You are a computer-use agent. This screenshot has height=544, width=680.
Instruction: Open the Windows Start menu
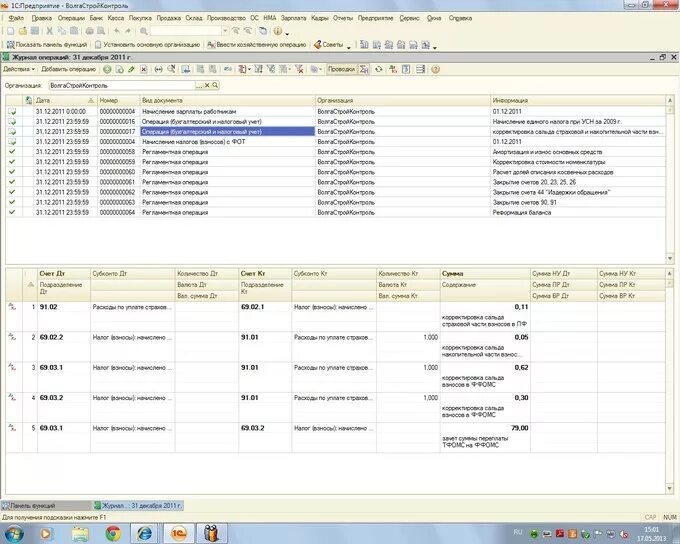pos(14,533)
